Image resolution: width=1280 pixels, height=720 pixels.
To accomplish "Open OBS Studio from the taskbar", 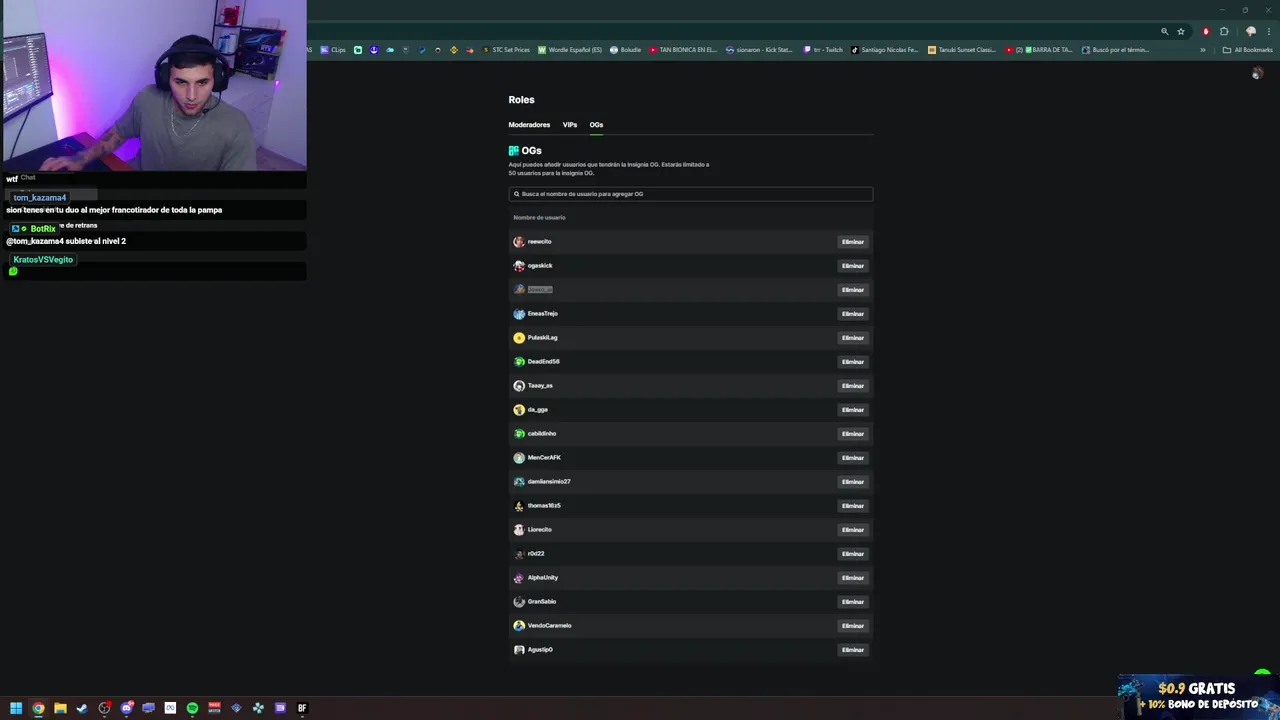I will [104, 708].
